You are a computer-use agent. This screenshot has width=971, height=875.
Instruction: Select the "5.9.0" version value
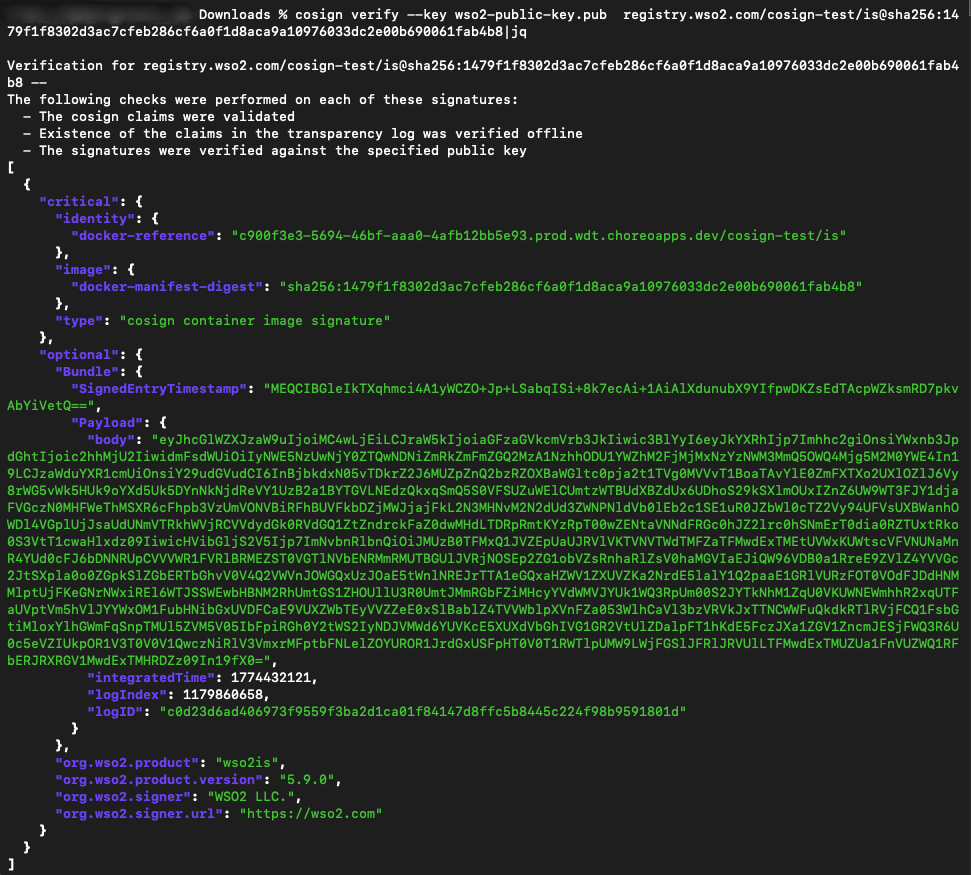click(307, 780)
